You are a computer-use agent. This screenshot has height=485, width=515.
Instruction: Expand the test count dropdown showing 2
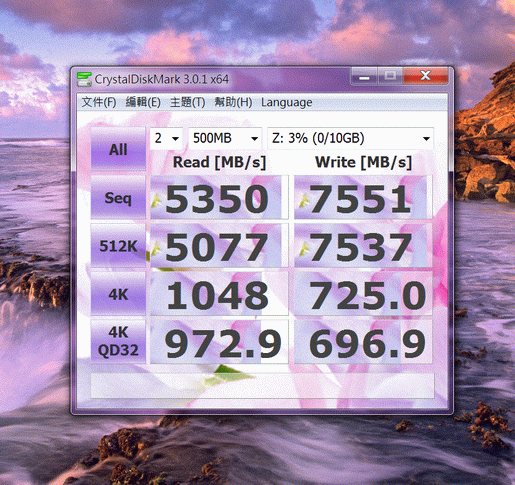pos(166,138)
